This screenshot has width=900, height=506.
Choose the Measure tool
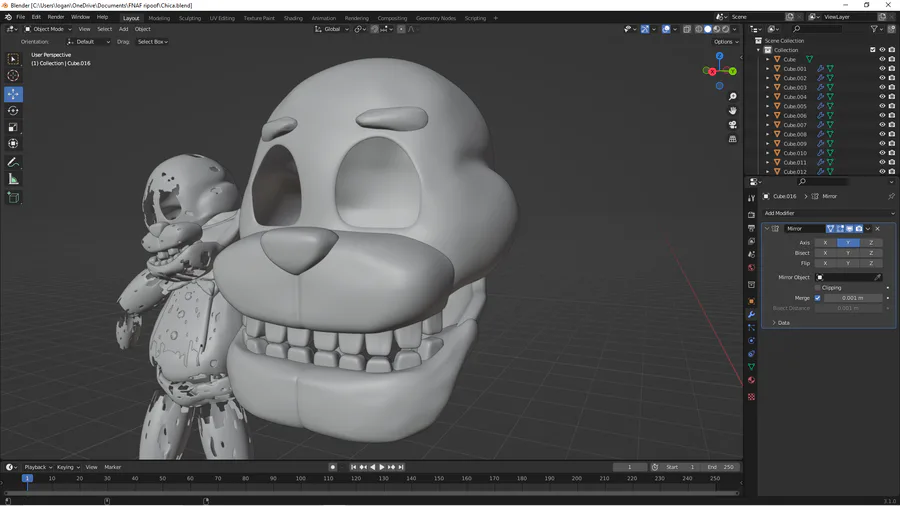13,180
